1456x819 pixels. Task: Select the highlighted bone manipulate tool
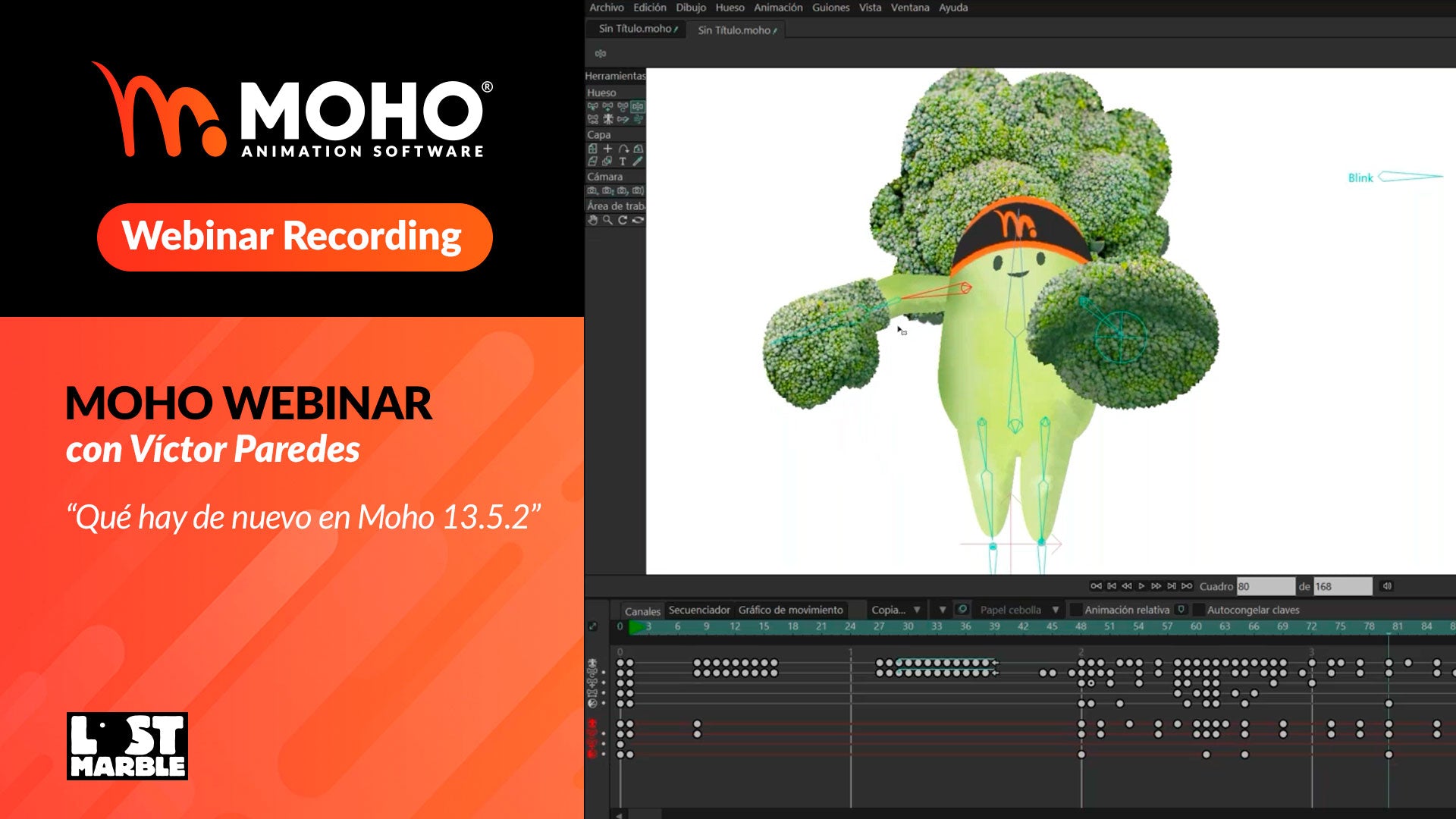(x=638, y=107)
